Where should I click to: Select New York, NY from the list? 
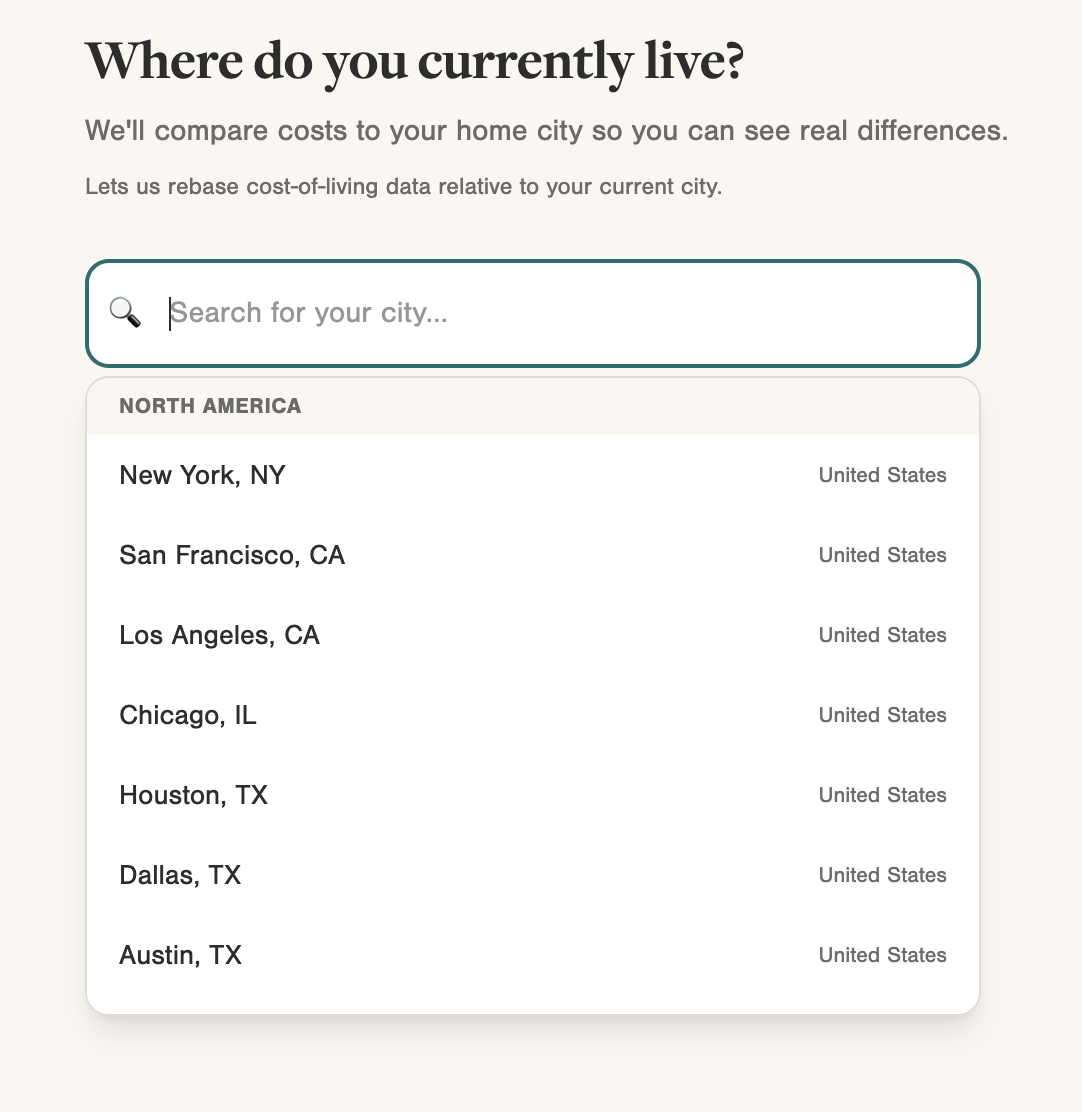click(202, 475)
